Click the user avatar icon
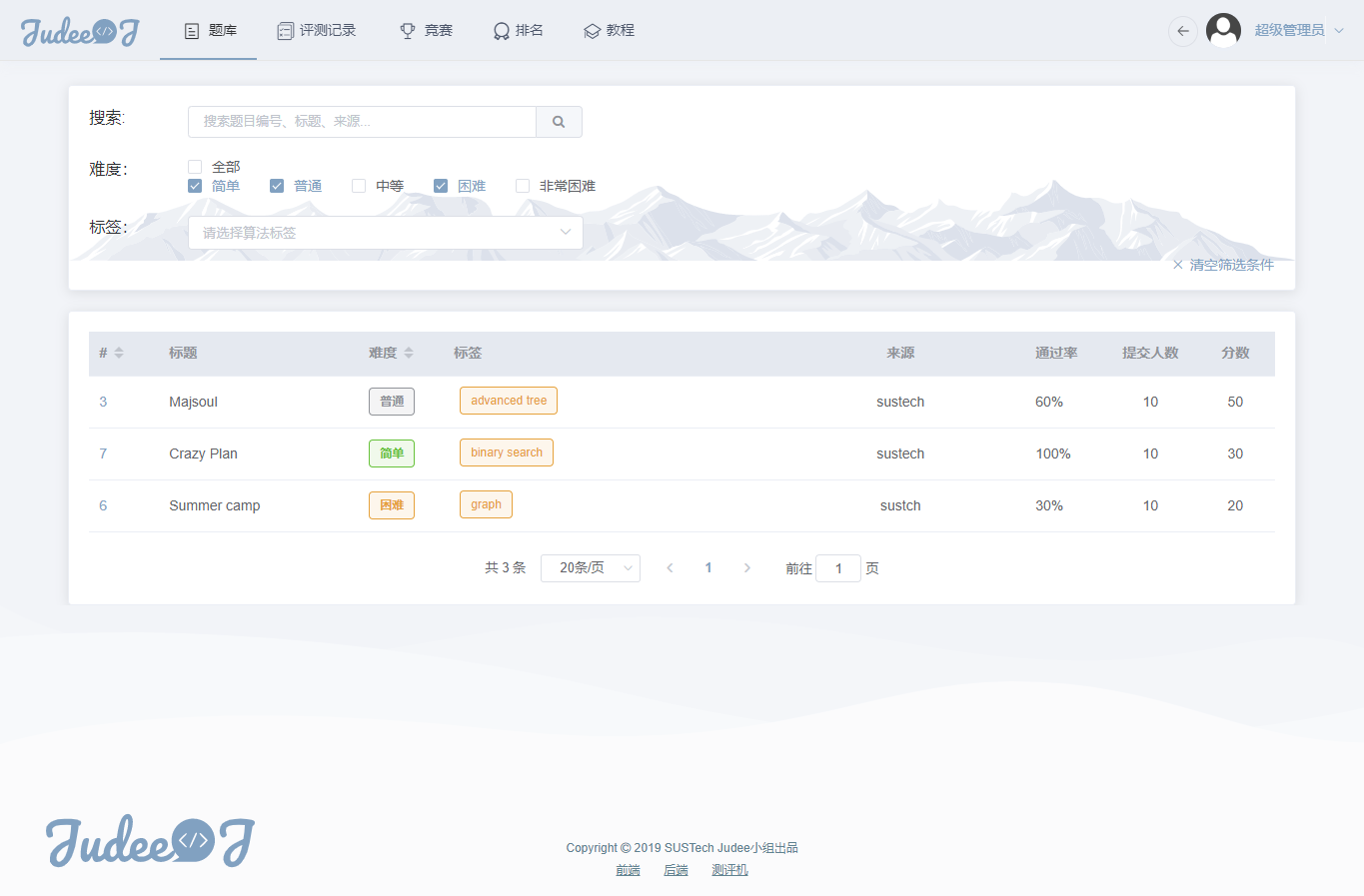The width and height of the screenshot is (1364, 896). [1223, 30]
